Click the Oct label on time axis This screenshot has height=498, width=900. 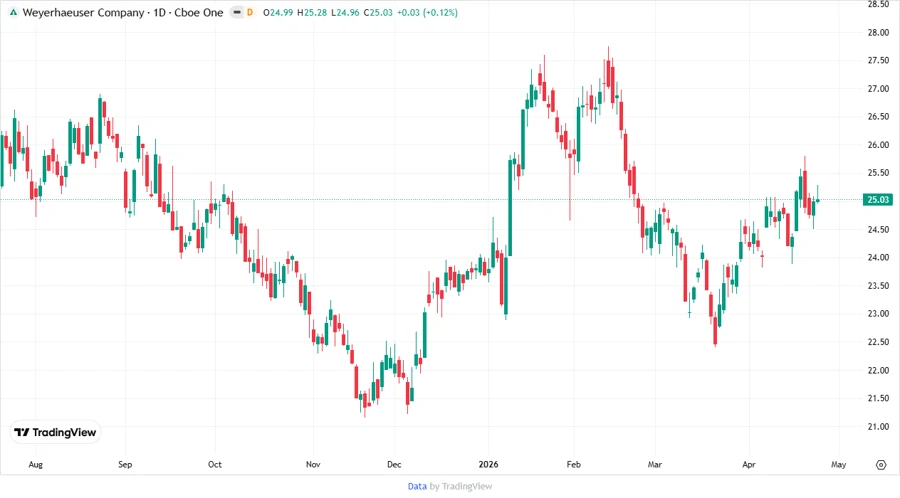pyautogui.click(x=215, y=465)
